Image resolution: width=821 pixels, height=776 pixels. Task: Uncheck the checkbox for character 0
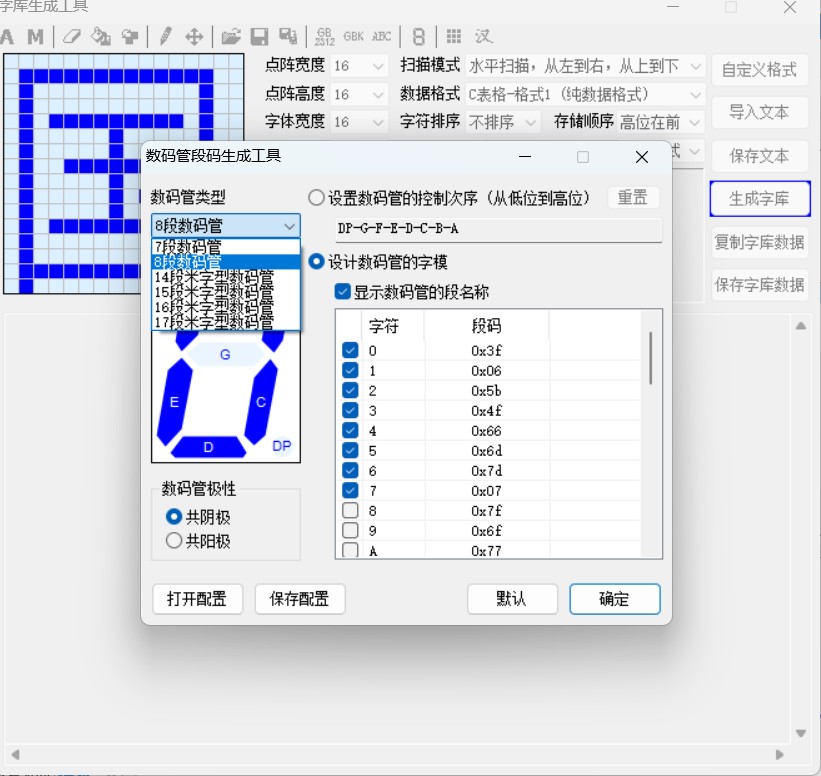point(350,350)
